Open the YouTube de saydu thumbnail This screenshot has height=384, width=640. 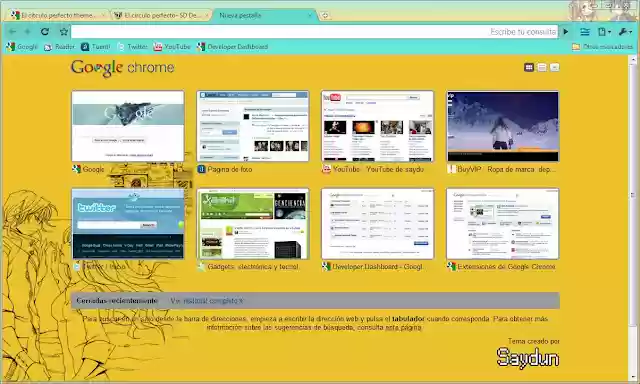(x=378, y=126)
